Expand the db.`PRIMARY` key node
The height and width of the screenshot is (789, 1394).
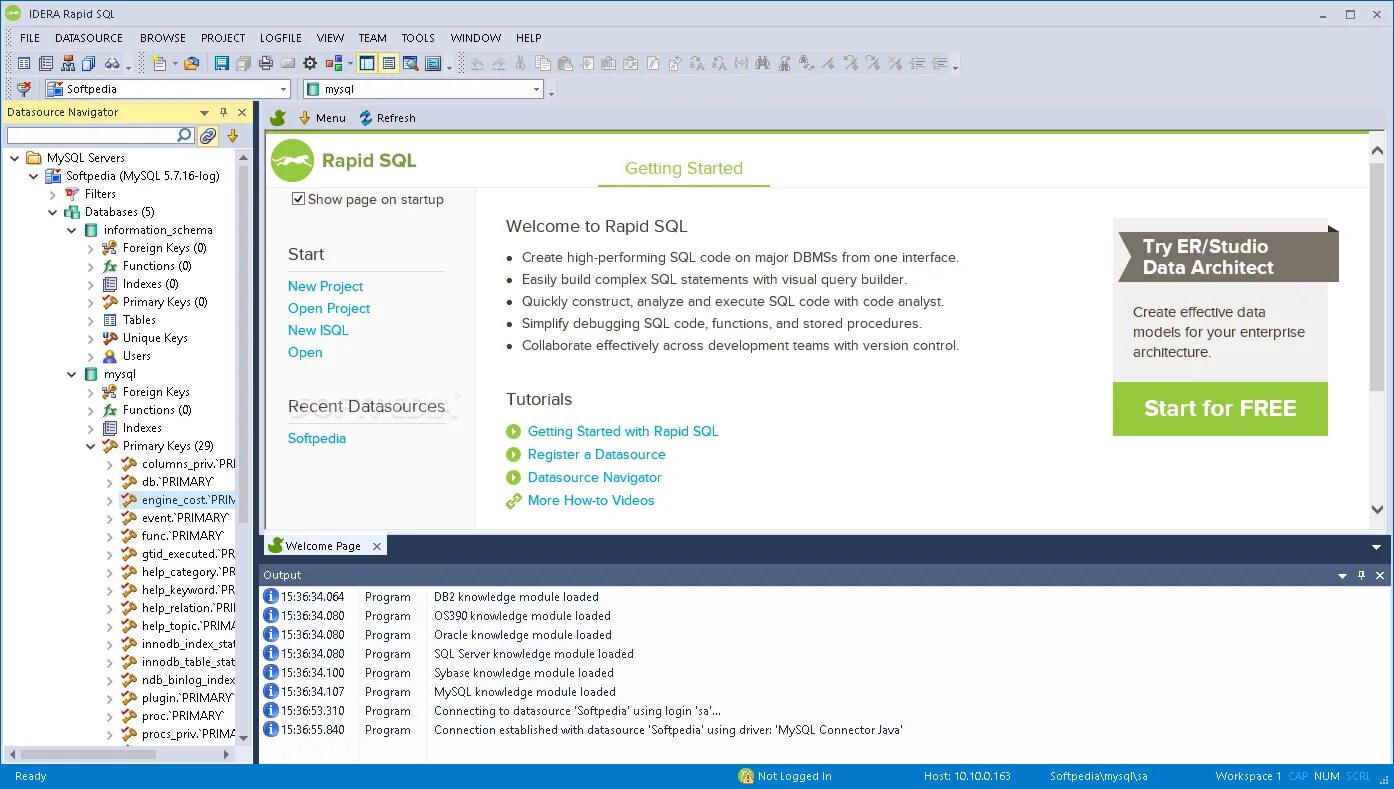[x=110, y=482]
